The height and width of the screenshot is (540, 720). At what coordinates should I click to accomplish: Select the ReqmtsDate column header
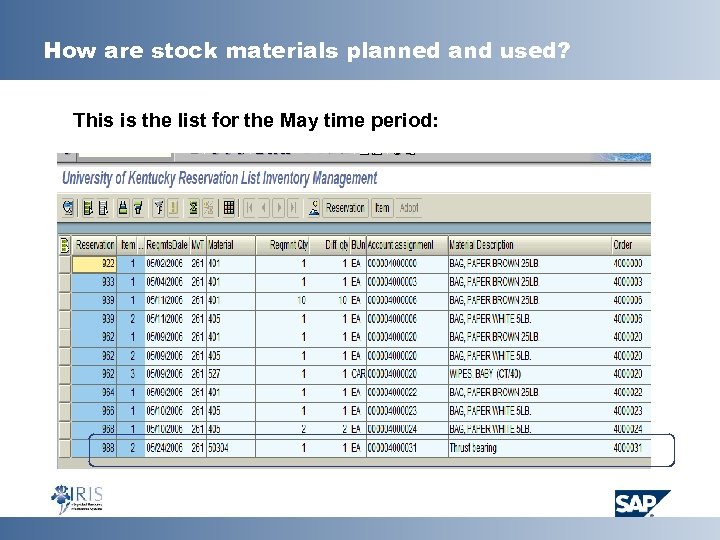coord(167,245)
